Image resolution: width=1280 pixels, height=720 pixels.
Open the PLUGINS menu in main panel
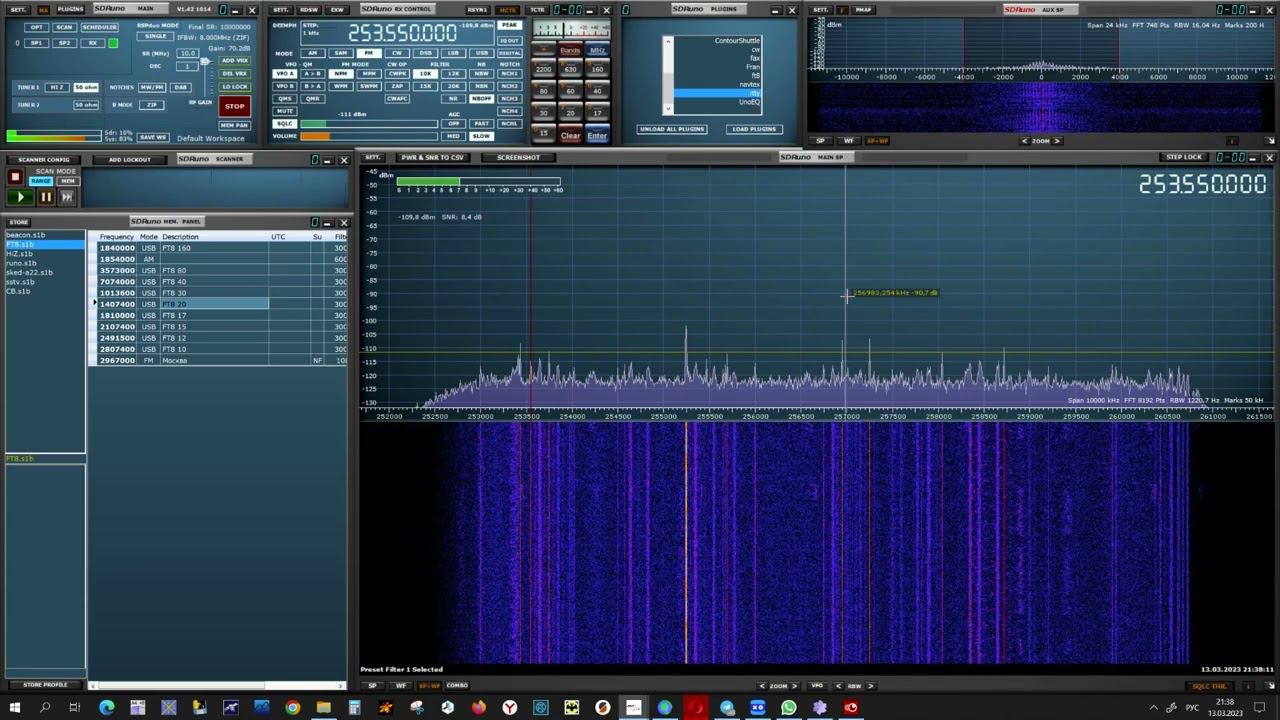click(70, 9)
